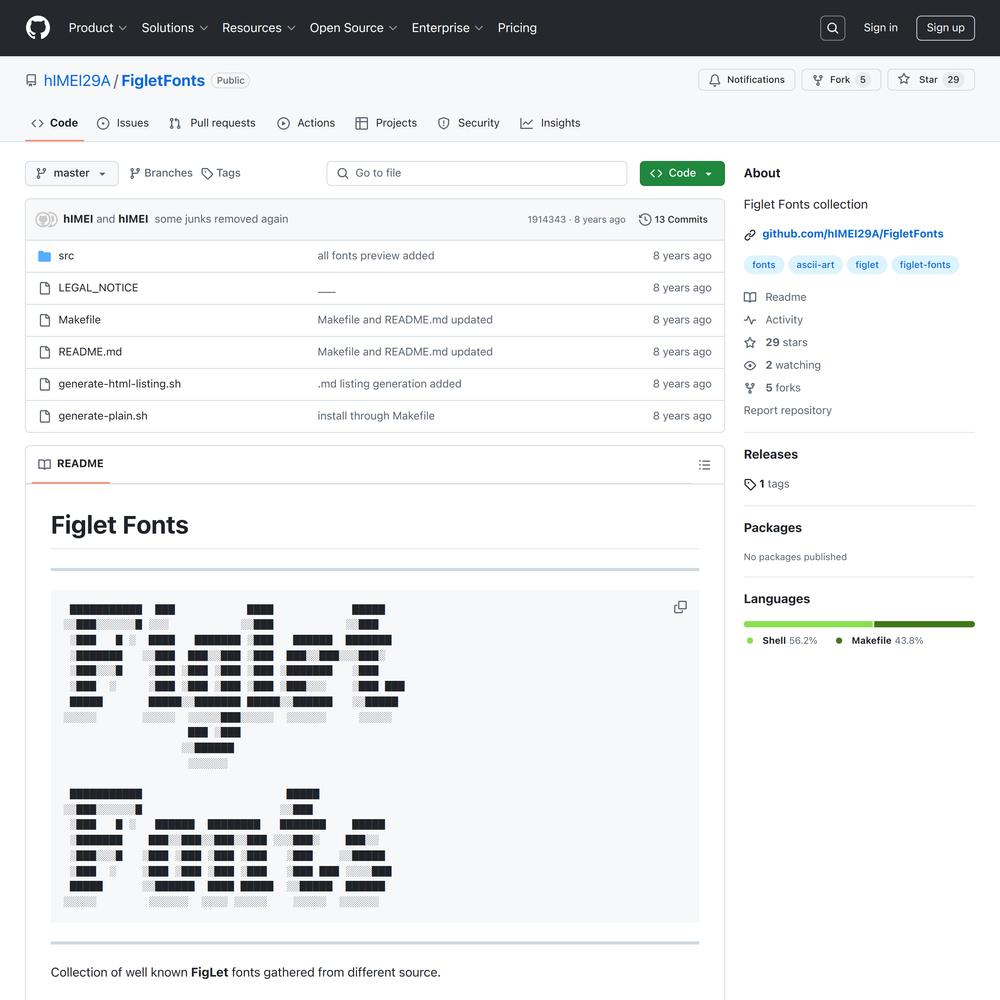Open the 'all fonts preview added' commit message
The height and width of the screenshot is (1000, 1000).
[x=376, y=256]
